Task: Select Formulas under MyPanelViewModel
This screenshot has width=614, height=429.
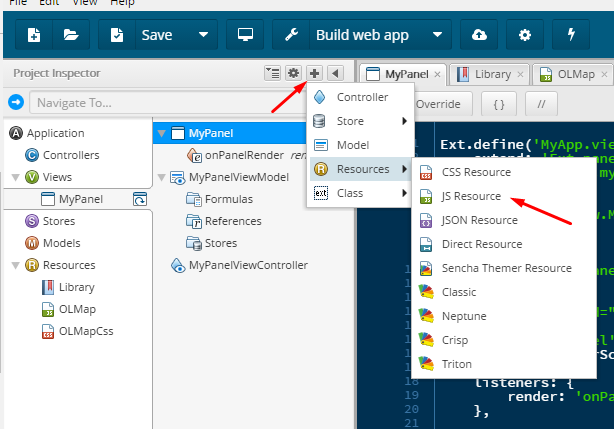Action: click(x=229, y=199)
